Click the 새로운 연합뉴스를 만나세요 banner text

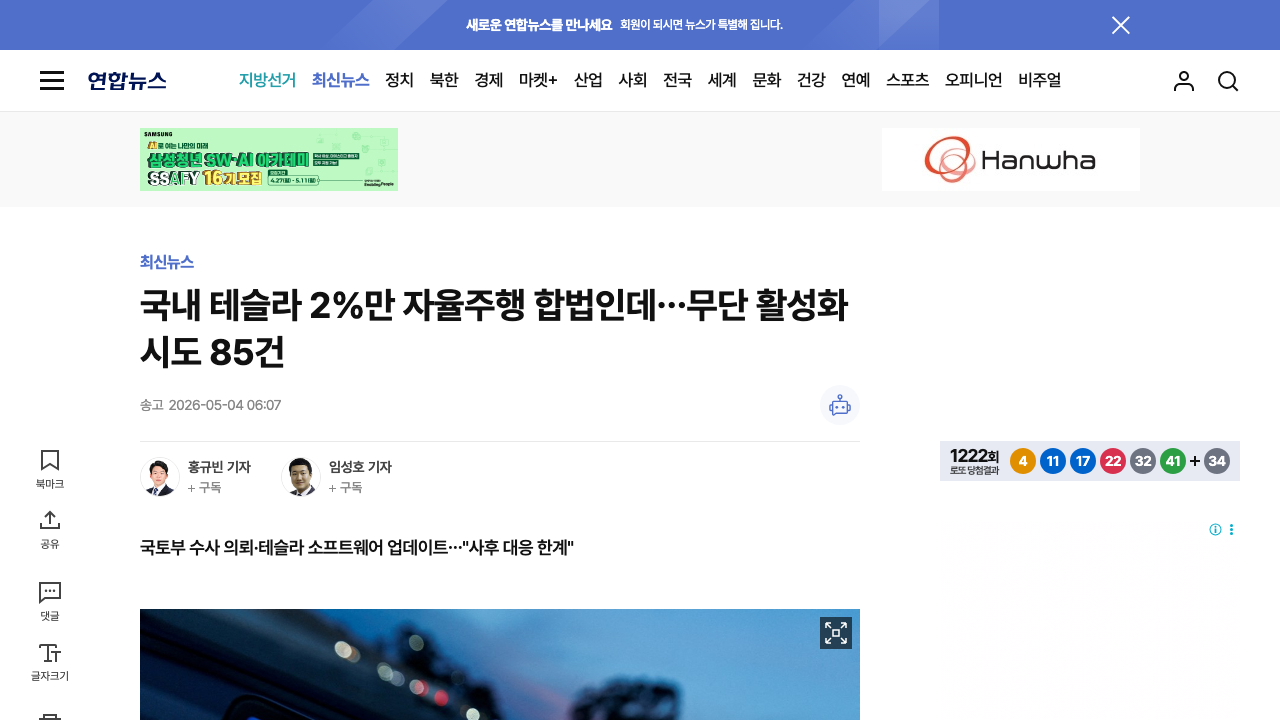539,25
